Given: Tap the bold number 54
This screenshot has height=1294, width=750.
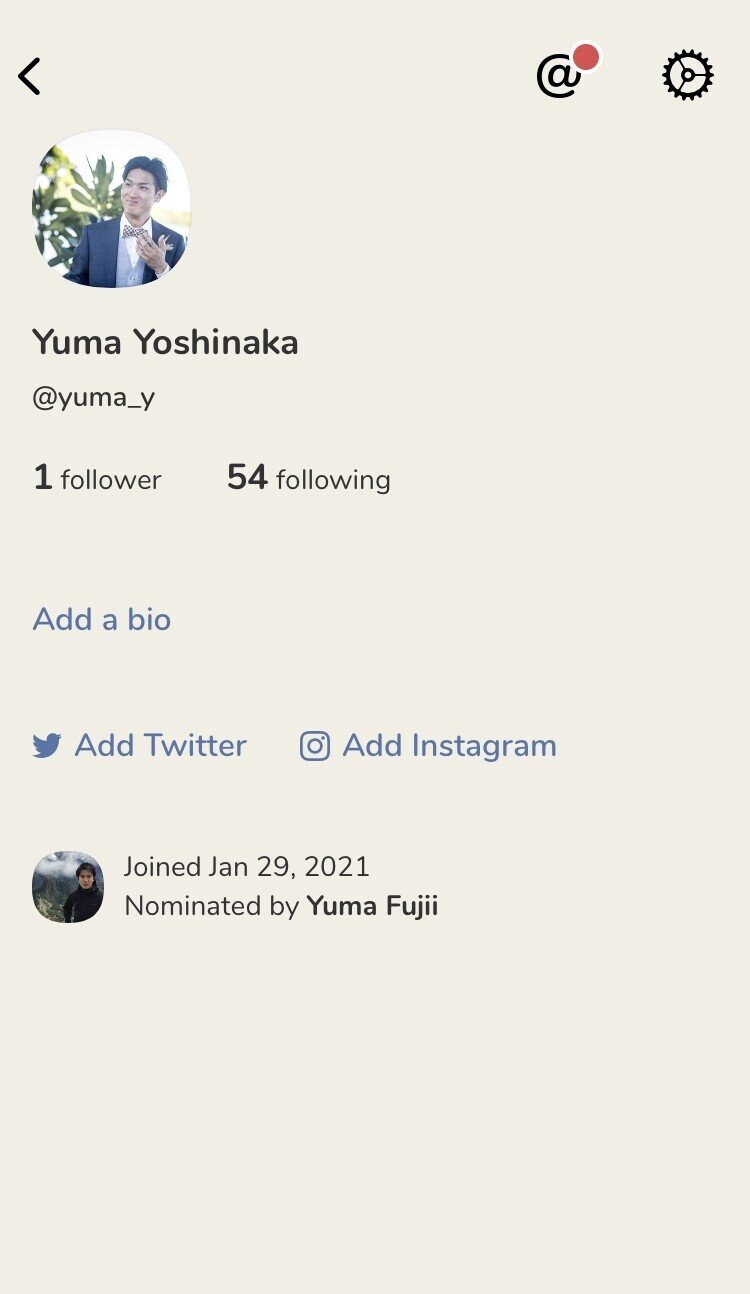Looking at the screenshot, I should coord(247,477).
